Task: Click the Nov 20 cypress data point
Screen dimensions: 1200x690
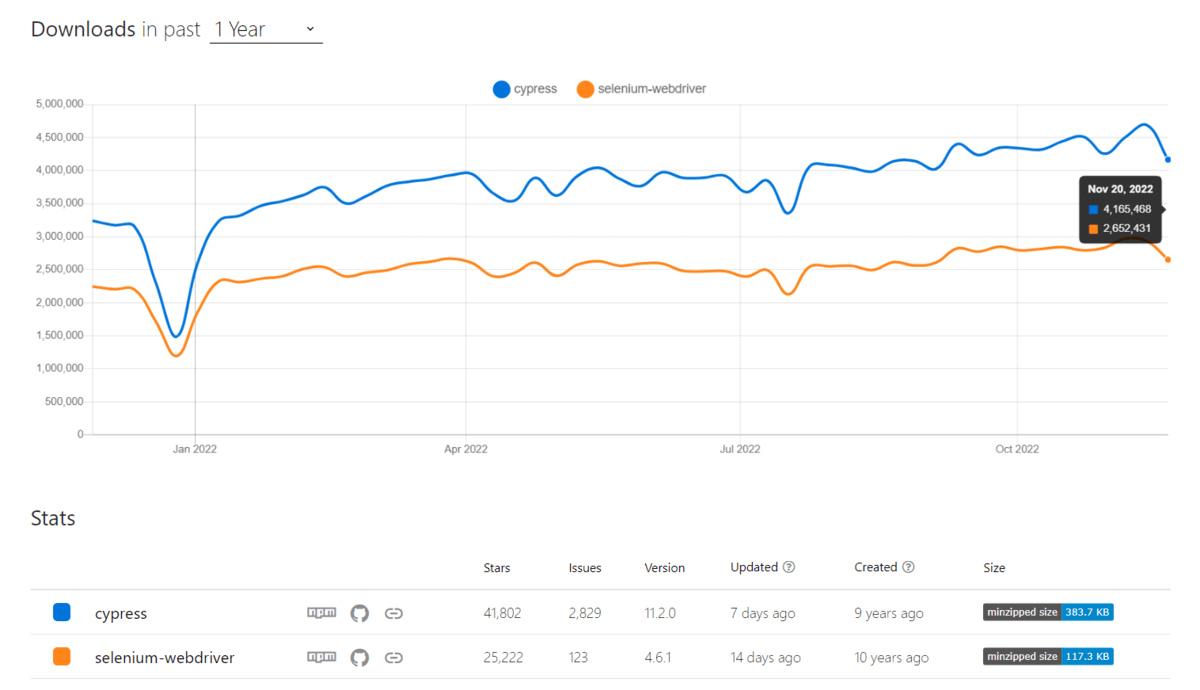Action: 1168,160
